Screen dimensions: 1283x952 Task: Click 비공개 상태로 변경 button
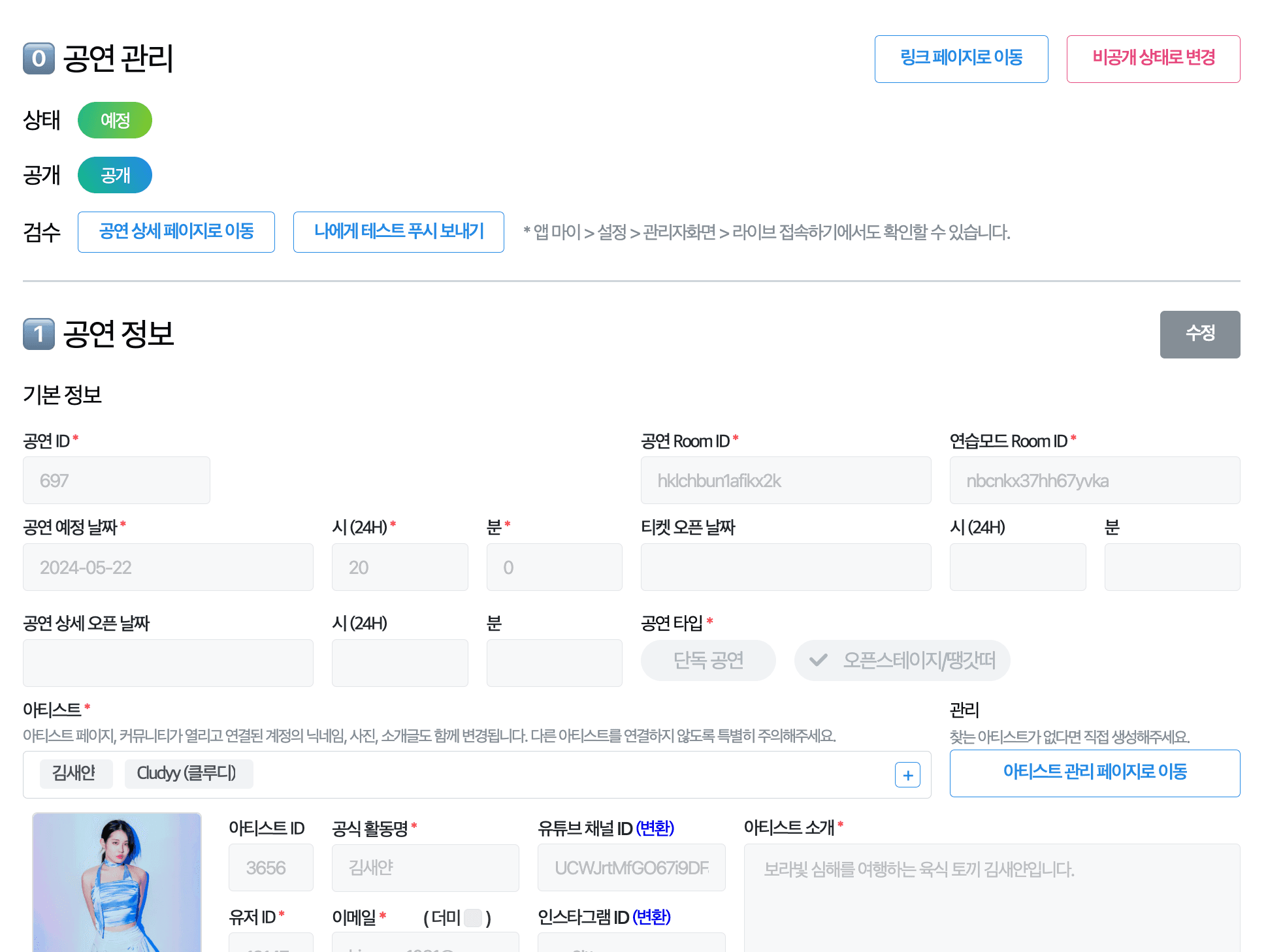point(1153,59)
